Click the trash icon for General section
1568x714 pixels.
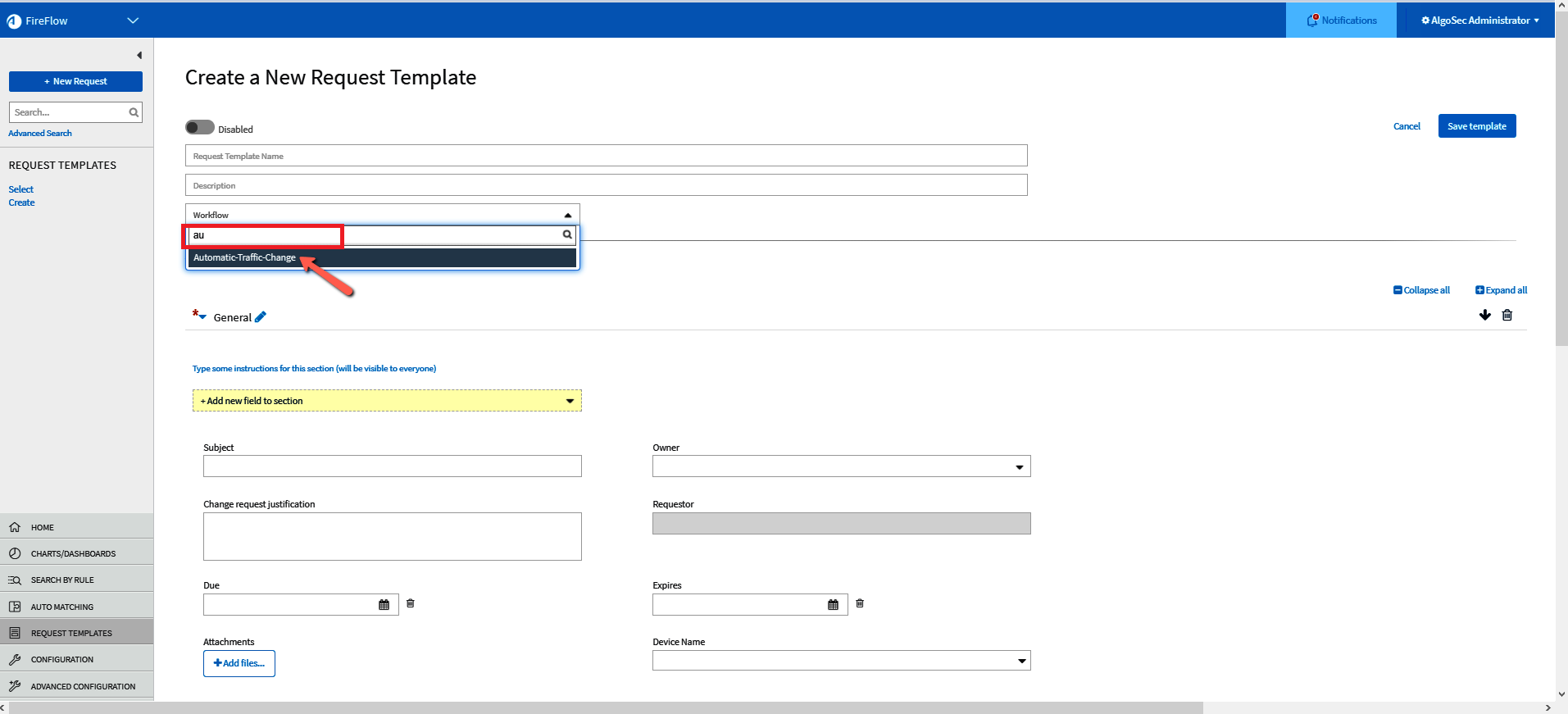1507,316
